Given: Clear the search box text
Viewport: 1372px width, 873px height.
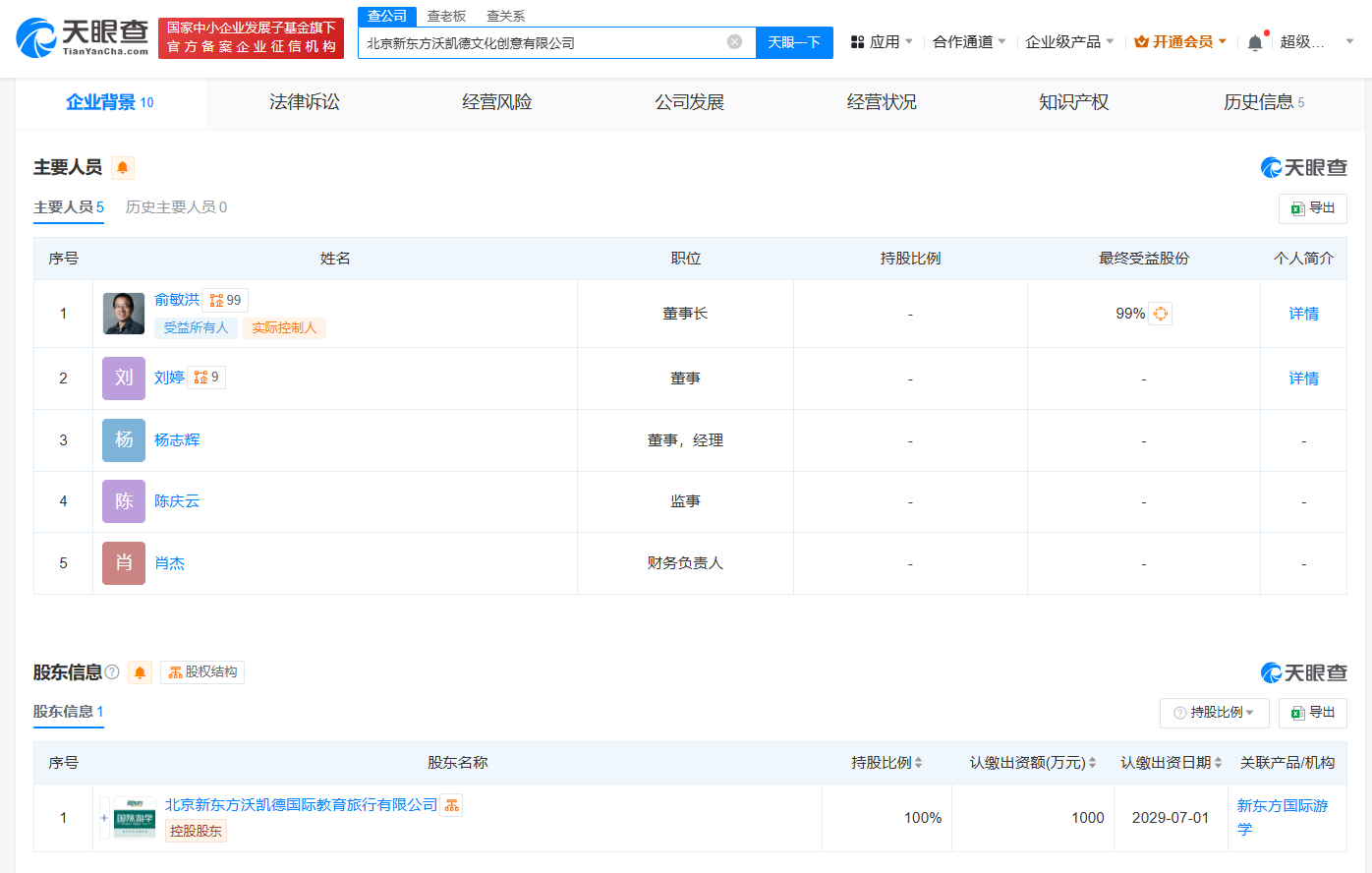Looking at the screenshot, I should [734, 42].
